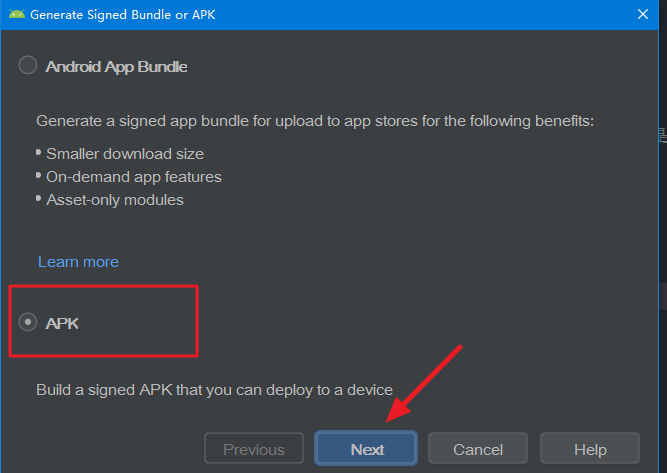
Task: Click the empty area of the blue title bar
Action: tap(425, 15)
